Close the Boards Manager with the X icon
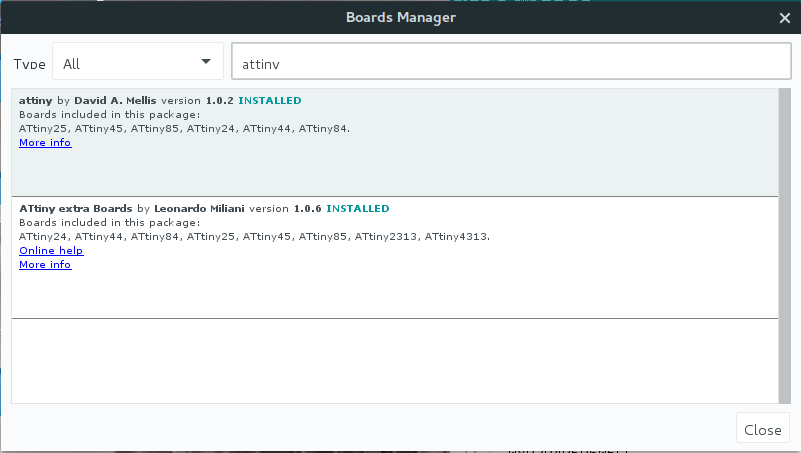Viewport: 801px width, 453px height. pyautogui.click(x=785, y=18)
